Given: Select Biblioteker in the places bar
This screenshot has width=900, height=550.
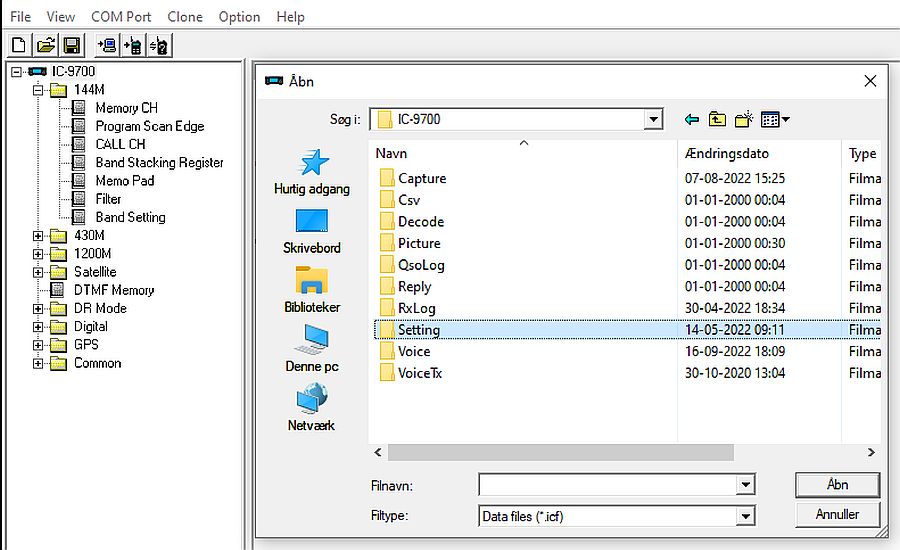Looking at the screenshot, I should coord(312,290).
